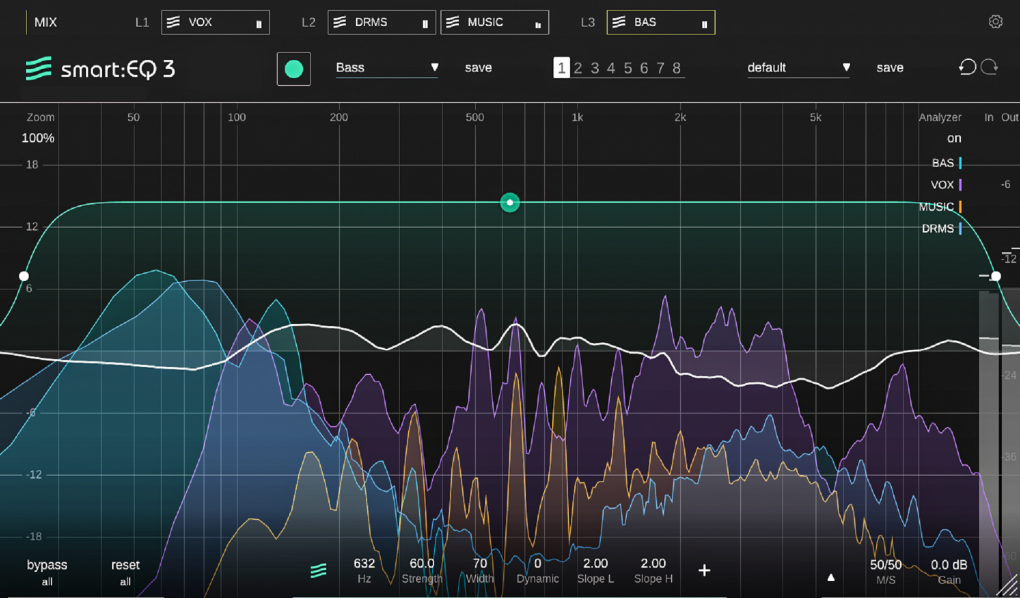Select the DRMS track in group L2
The image size is (1020, 598).
(x=382, y=22)
